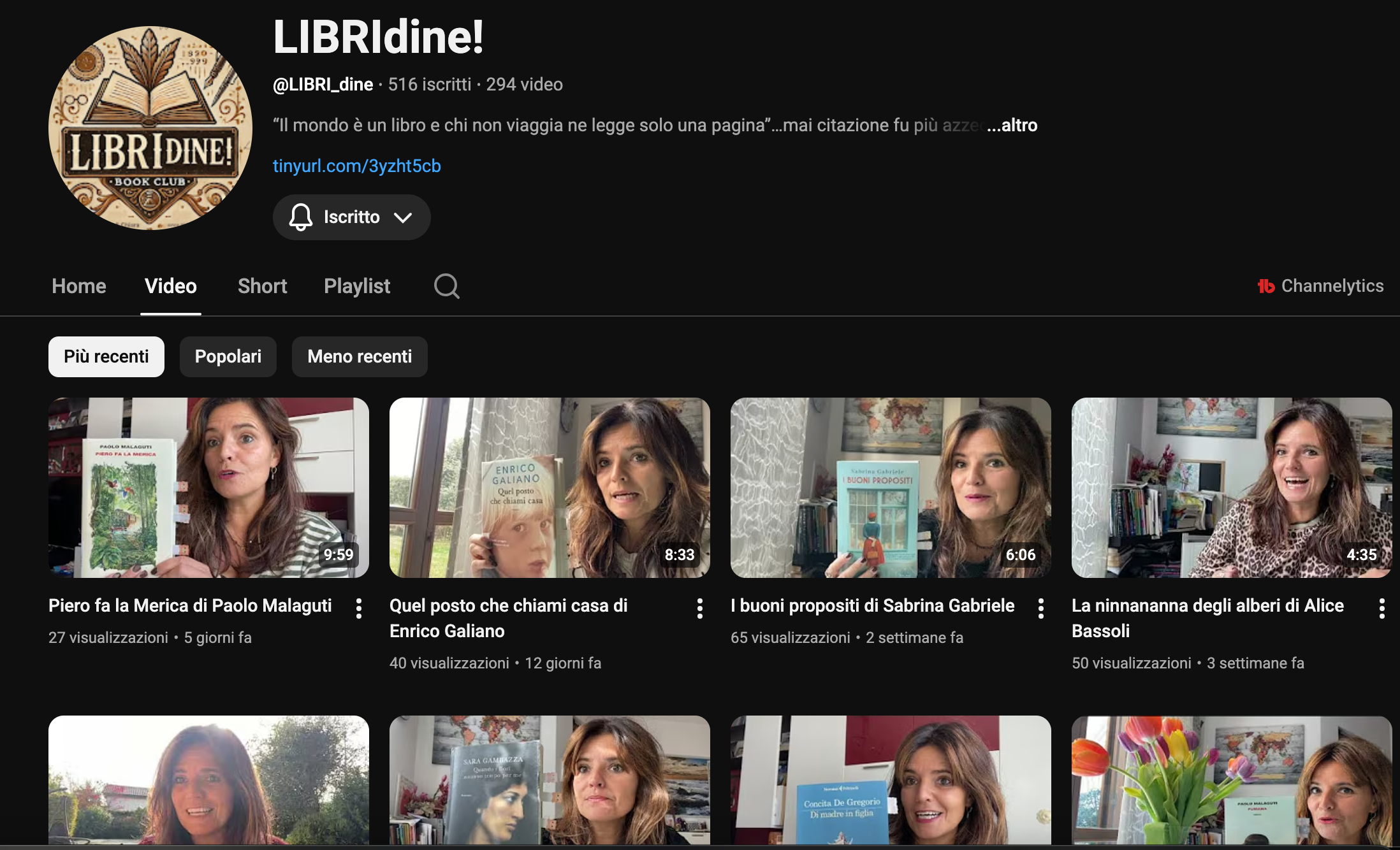Open options menu for Quel posto che chiami casa video
The height and width of the screenshot is (850, 1400).
tap(700, 609)
